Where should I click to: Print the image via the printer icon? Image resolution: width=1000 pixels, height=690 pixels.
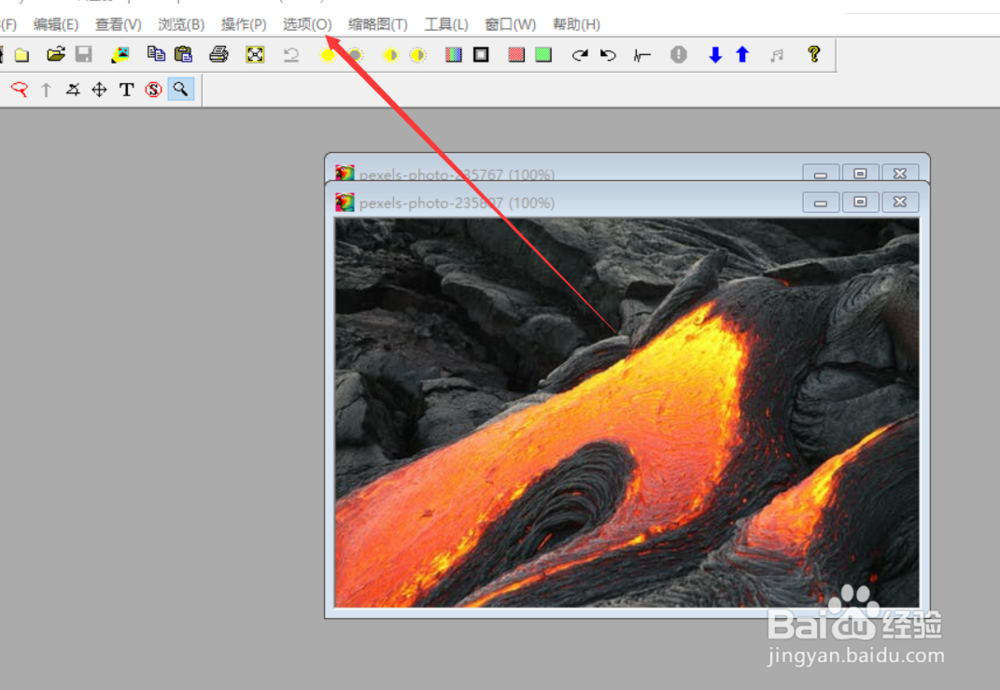coord(219,54)
